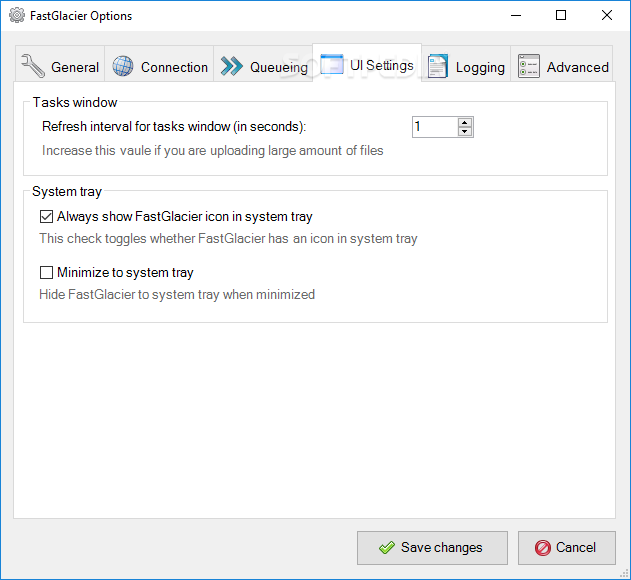Image resolution: width=631 pixels, height=580 pixels.
Task: Cancel the options dialog
Action: (x=567, y=548)
